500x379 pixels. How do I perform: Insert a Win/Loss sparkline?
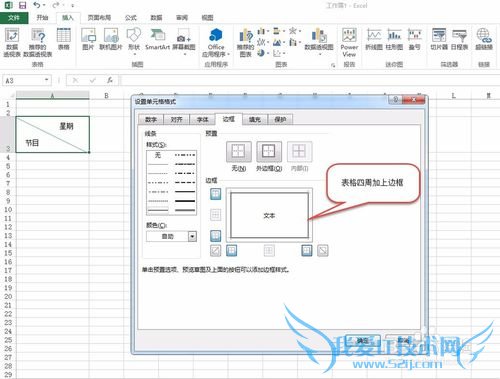tap(415, 39)
